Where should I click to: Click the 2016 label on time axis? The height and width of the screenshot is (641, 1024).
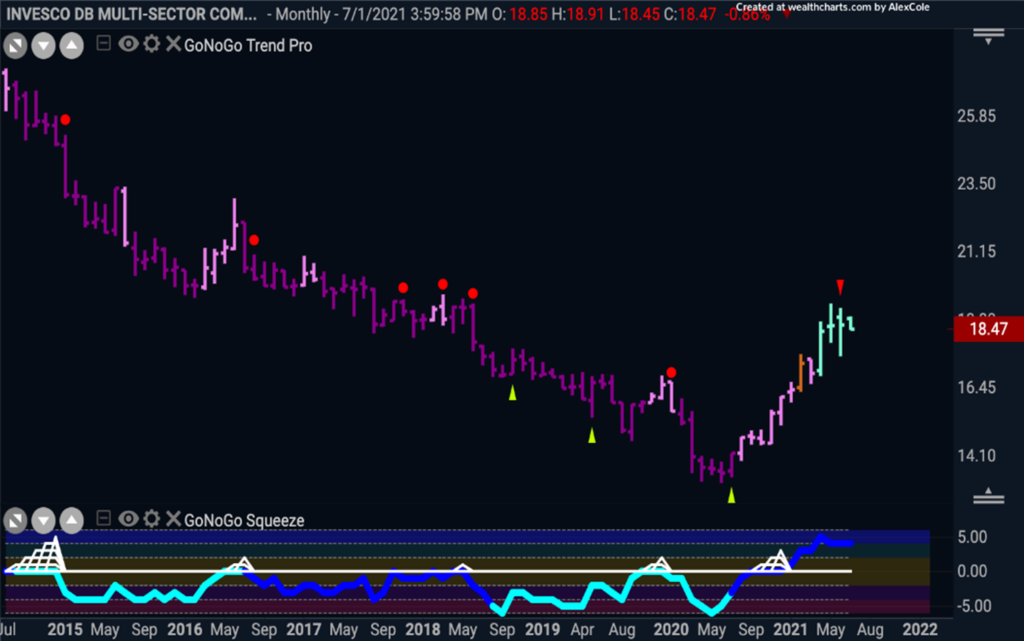tap(185, 629)
